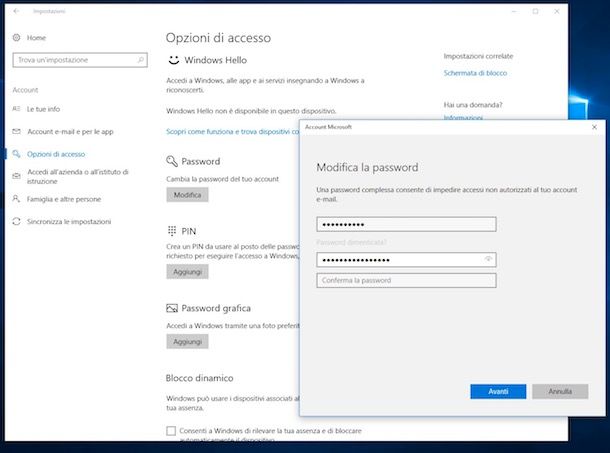Click the search magnifier in the settings search box
This screenshot has width=610, height=453.
(140, 60)
